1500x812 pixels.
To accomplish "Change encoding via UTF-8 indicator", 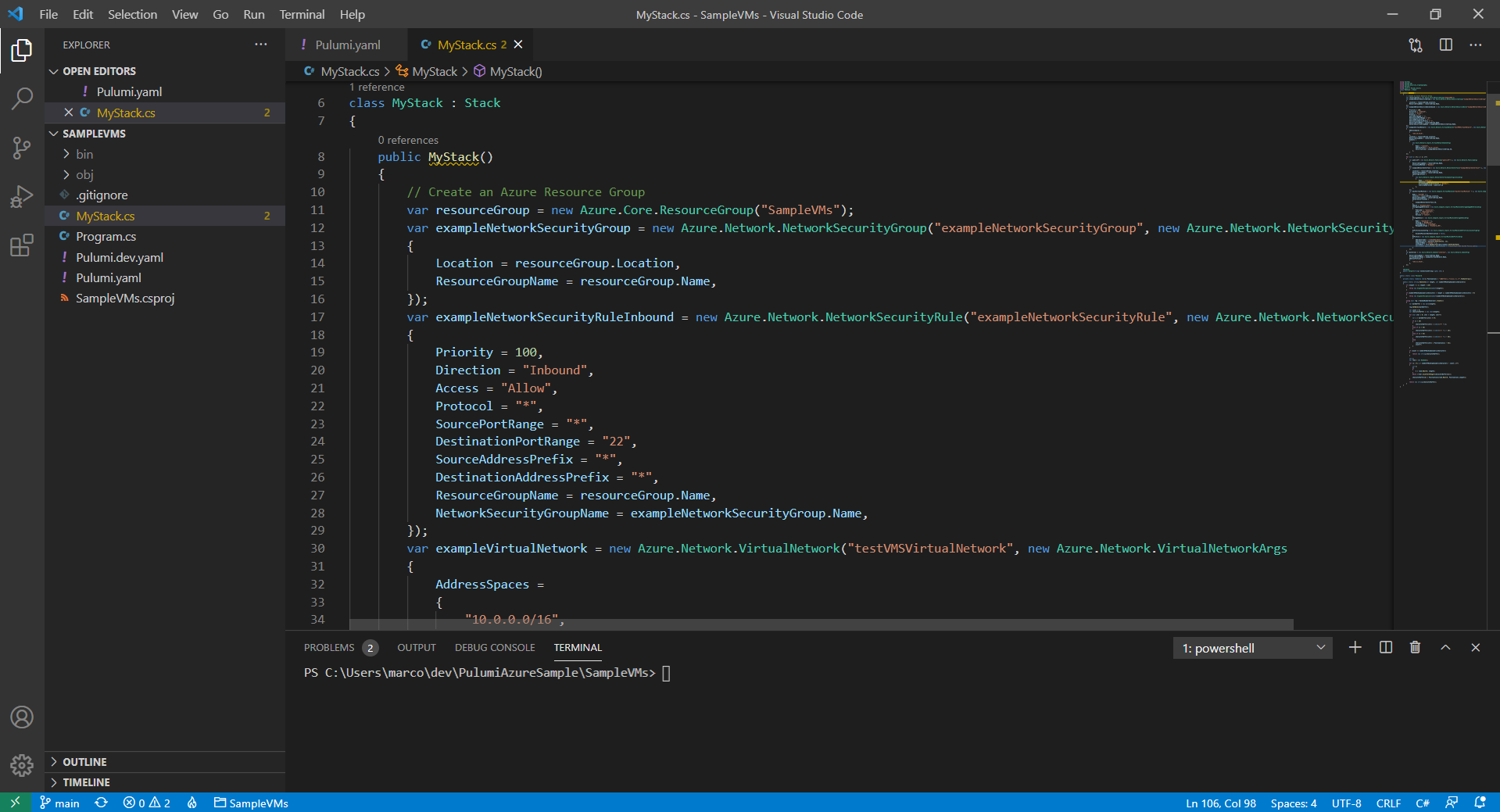I will 1346,803.
